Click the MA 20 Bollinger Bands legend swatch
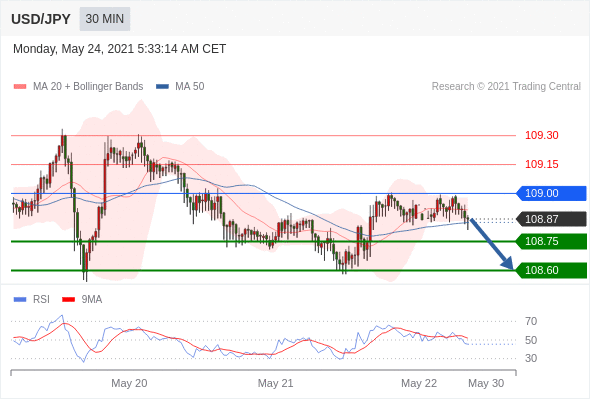The width and height of the screenshot is (590, 400). coord(20,87)
